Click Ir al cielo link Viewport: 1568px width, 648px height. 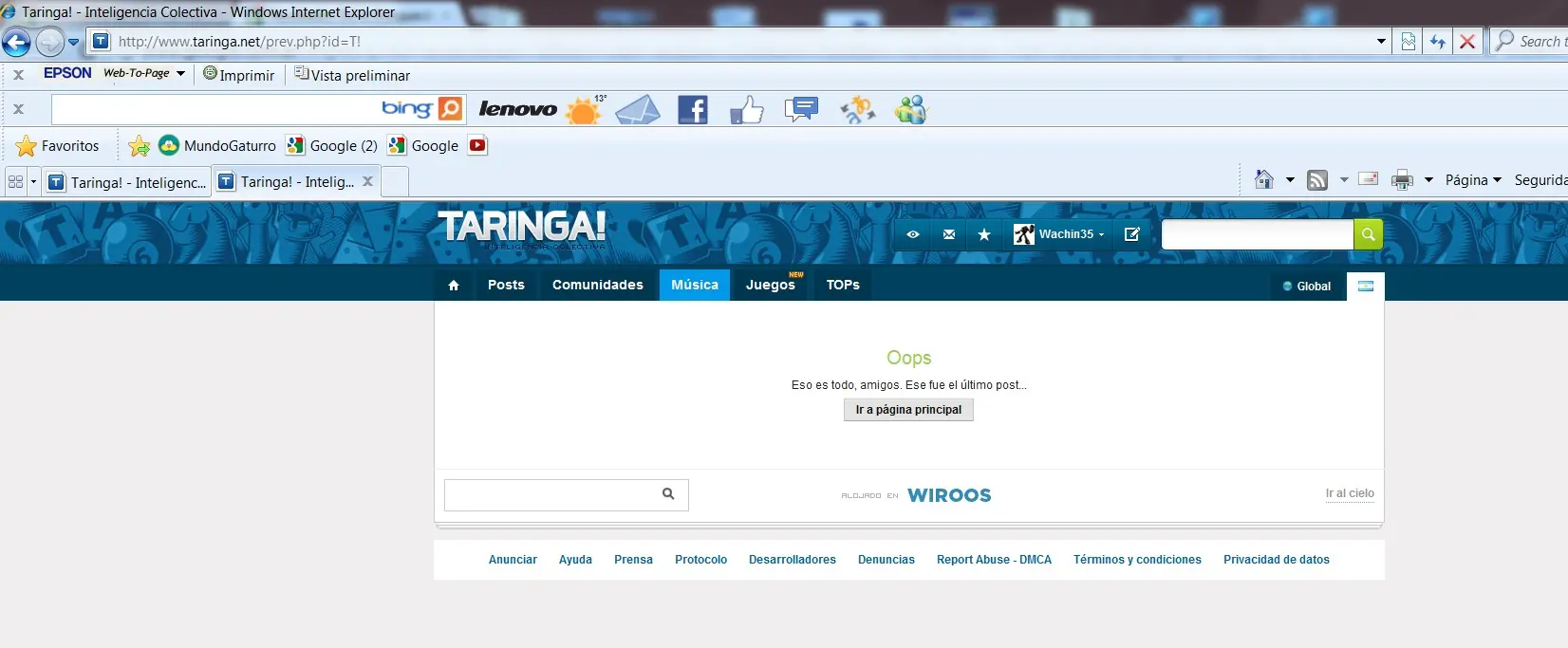(1350, 493)
